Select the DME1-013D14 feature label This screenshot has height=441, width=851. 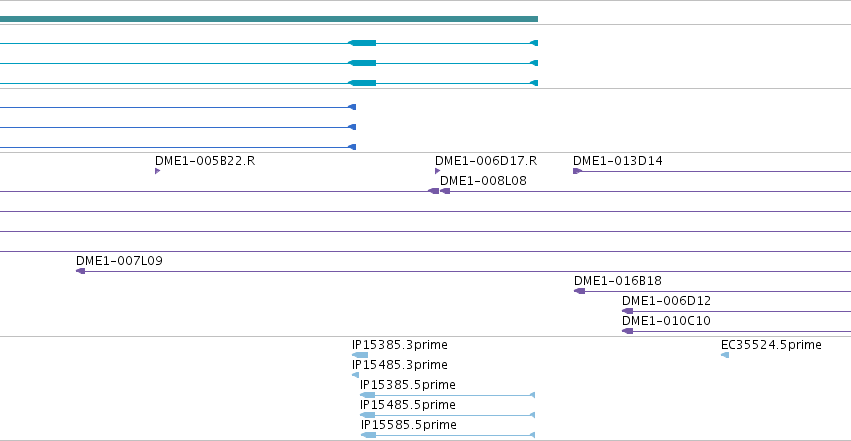618,161
